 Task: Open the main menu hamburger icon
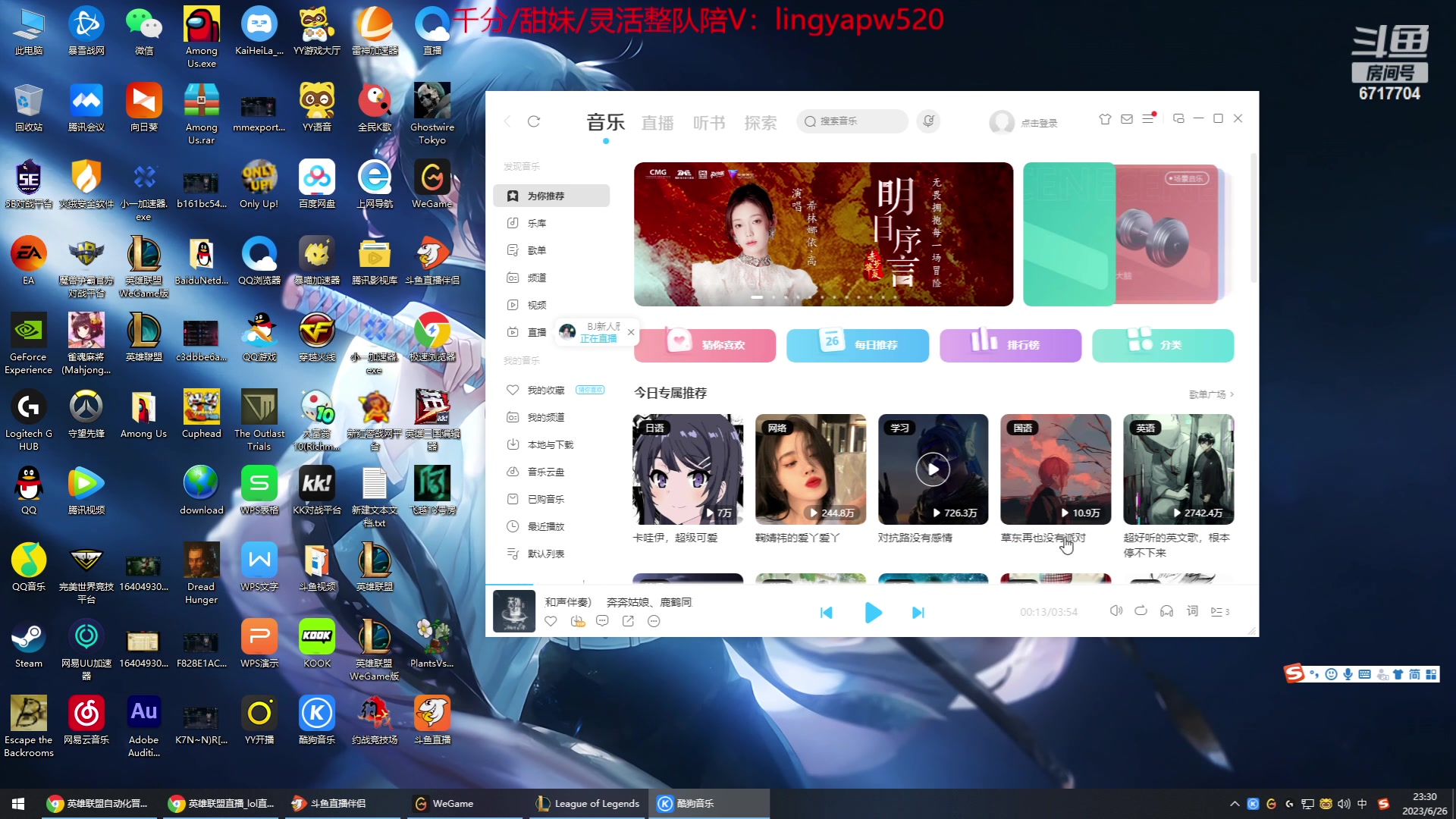coord(1148,119)
